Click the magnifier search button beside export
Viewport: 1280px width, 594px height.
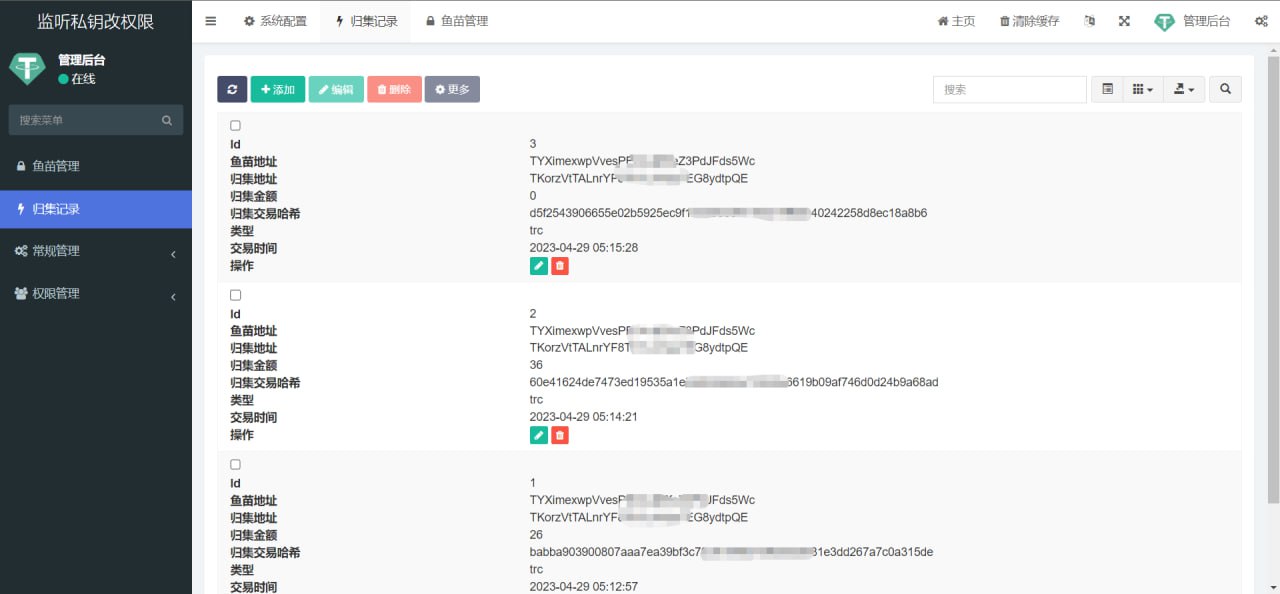(x=1225, y=89)
